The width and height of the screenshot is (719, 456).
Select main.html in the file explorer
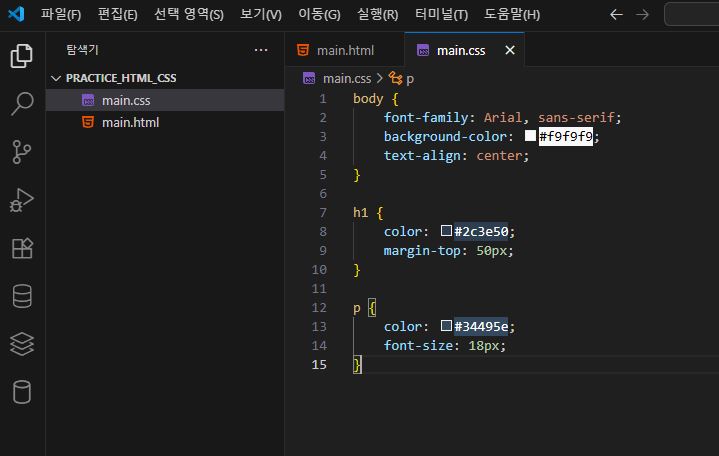(x=130, y=122)
